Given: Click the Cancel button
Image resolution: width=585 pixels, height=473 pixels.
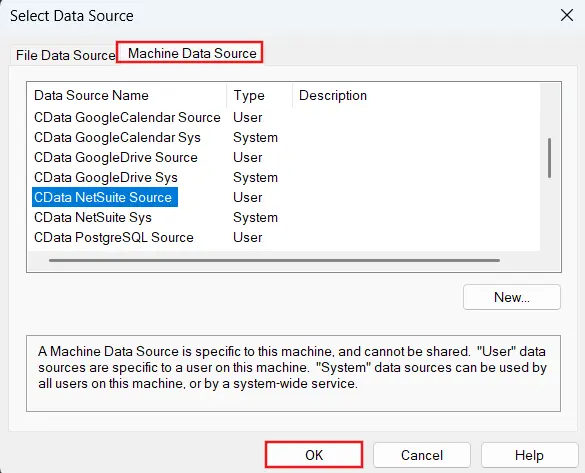Looking at the screenshot, I should click(422, 455).
